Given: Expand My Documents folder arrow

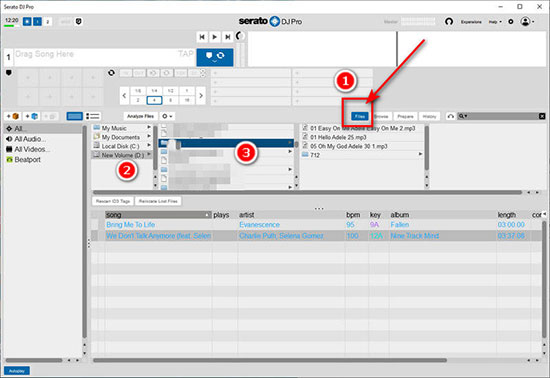Looking at the screenshot, I should coord(149,136).
